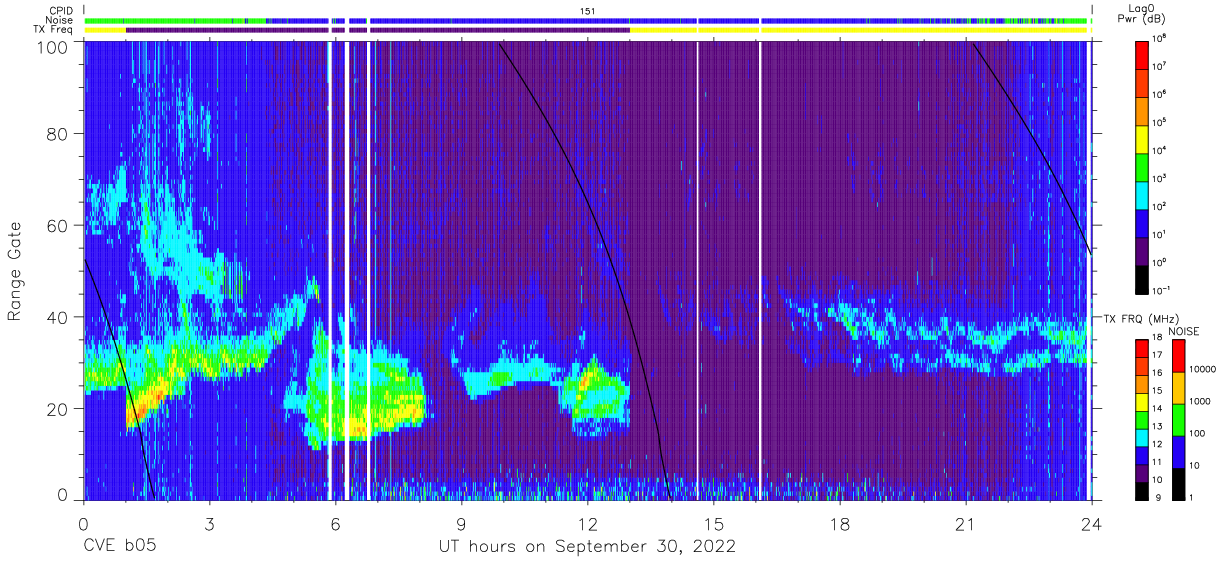Click the 40 tick on Range Gate axis
The height and width of the screenshot is (567, 1228).
pyautogui.click(x=57, y=317)
